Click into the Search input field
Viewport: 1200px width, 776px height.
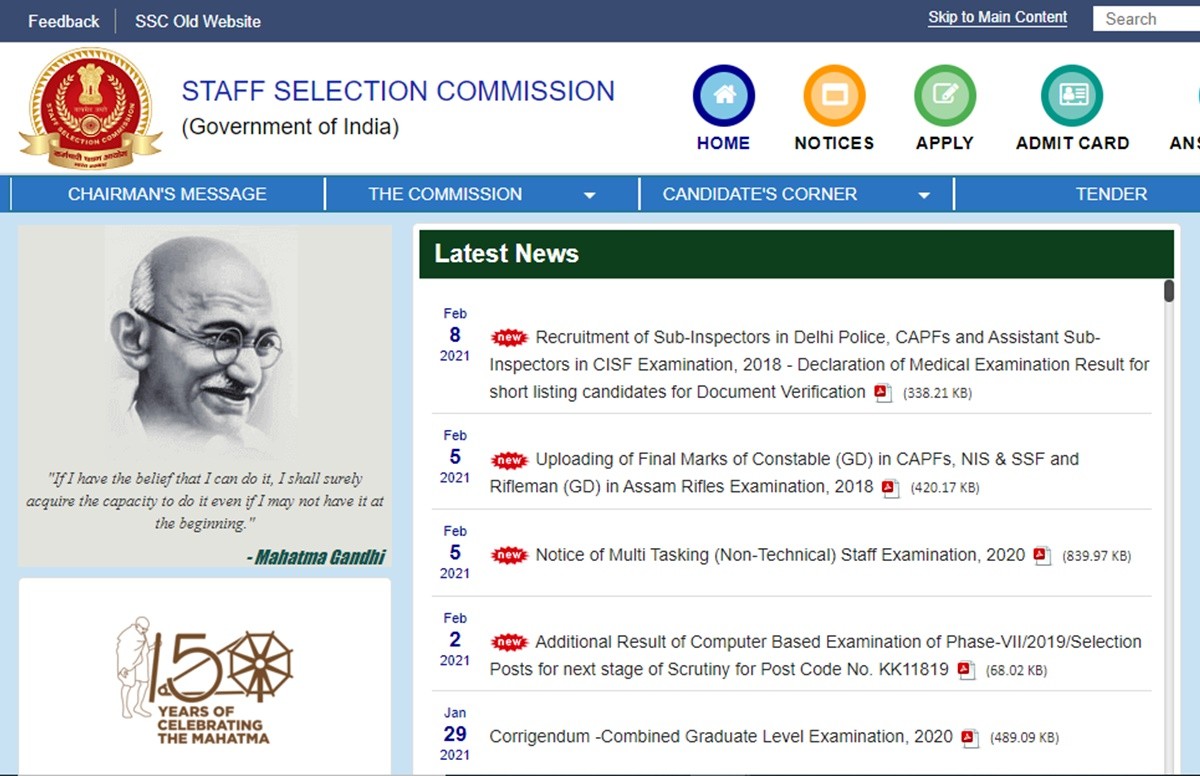point(1145,19)
